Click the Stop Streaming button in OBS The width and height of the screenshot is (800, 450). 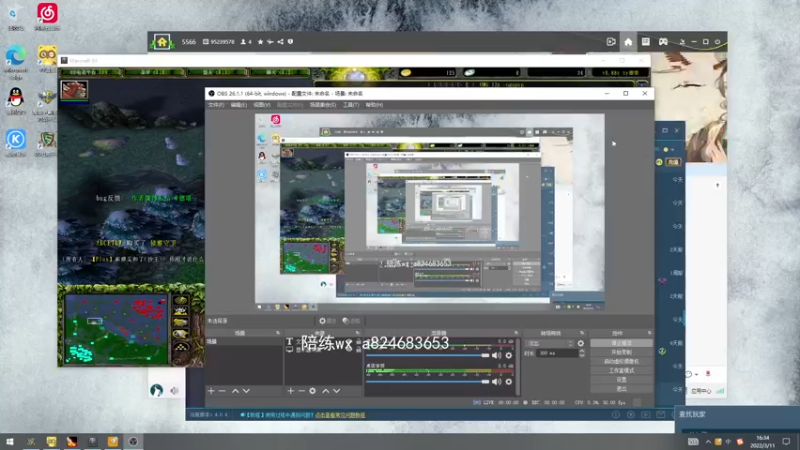tap(621, 343)
